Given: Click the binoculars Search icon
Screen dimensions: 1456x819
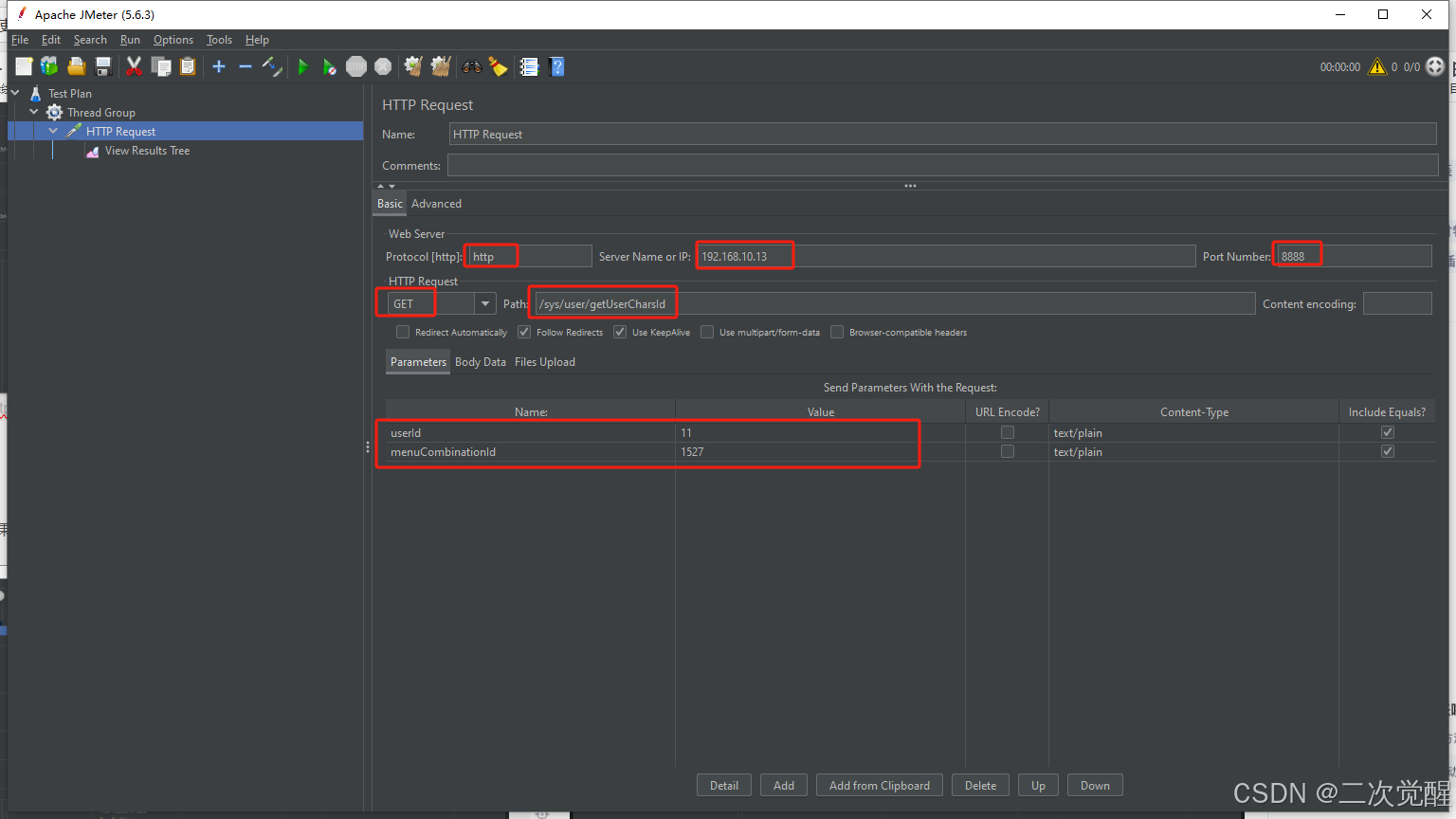Looking at the screenshot, I should click(x=471, y=66).
